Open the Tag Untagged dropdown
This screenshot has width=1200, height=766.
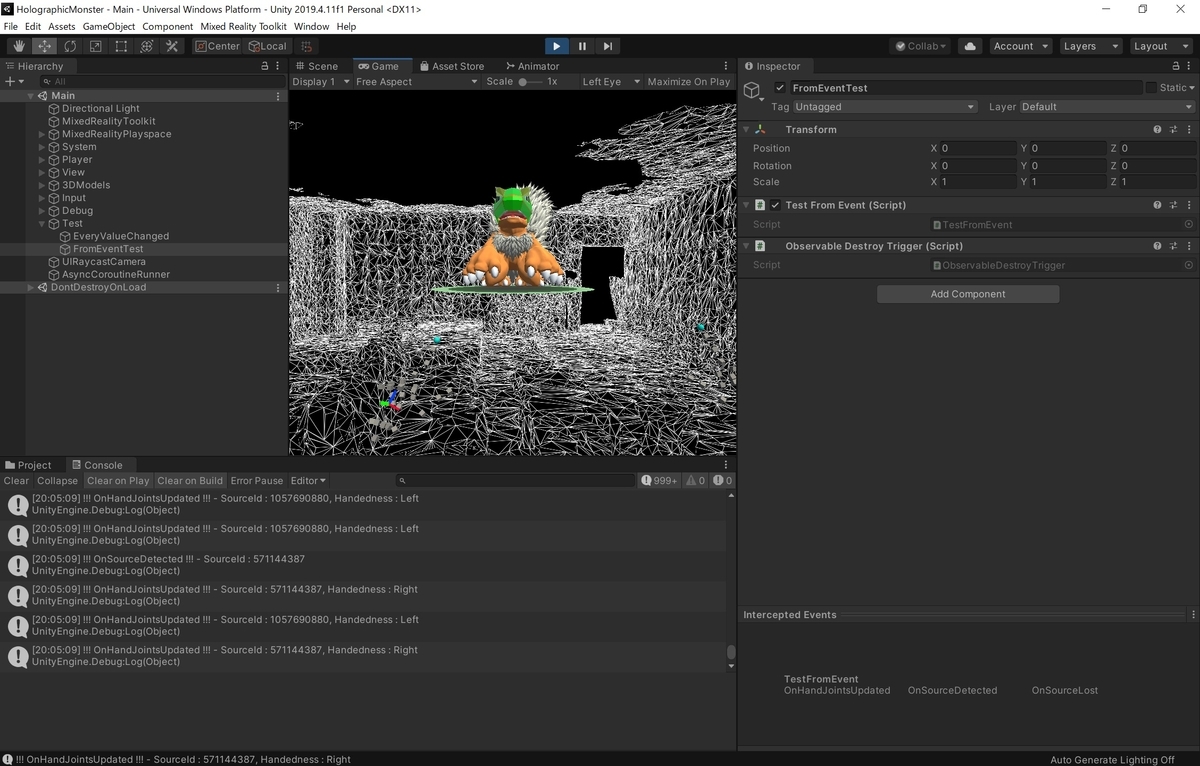pyautogui.click(x=885, y=107)
